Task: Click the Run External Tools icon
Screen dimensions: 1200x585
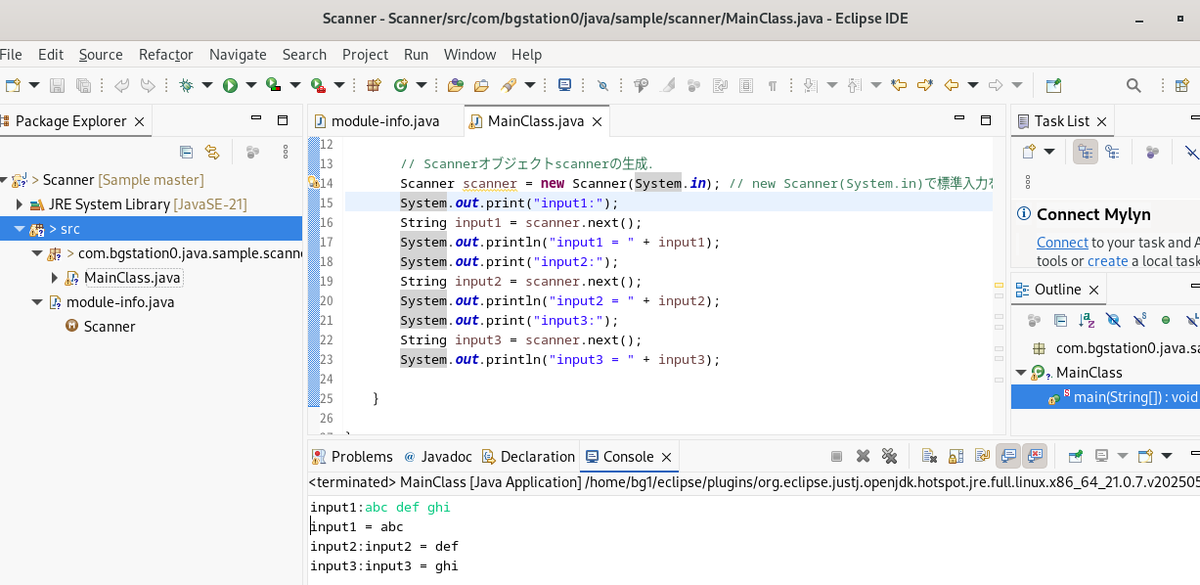Action: pos(317,86)
